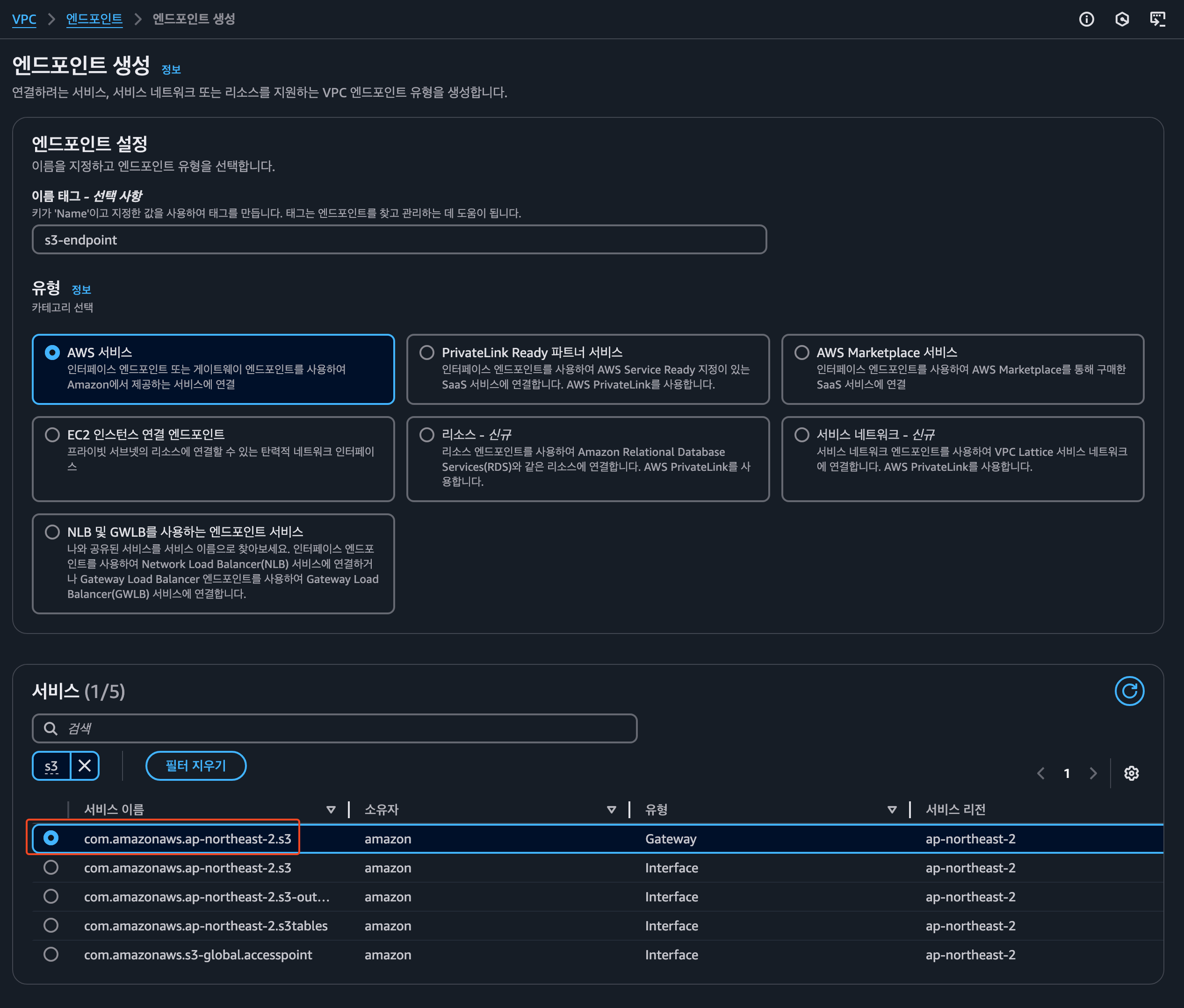Sort by 유형 column arrow
This screenshot has height=1008, width=1184.
click(x=891, y=810)
